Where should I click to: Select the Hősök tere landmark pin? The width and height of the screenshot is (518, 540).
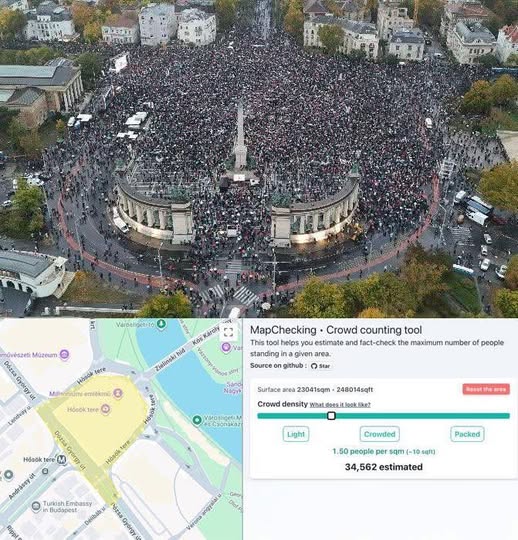coord(106,409)
